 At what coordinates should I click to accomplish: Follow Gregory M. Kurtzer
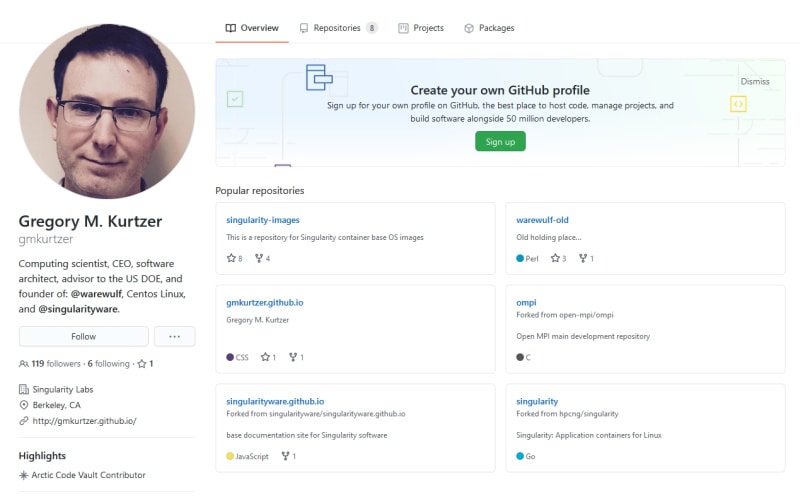83,337
